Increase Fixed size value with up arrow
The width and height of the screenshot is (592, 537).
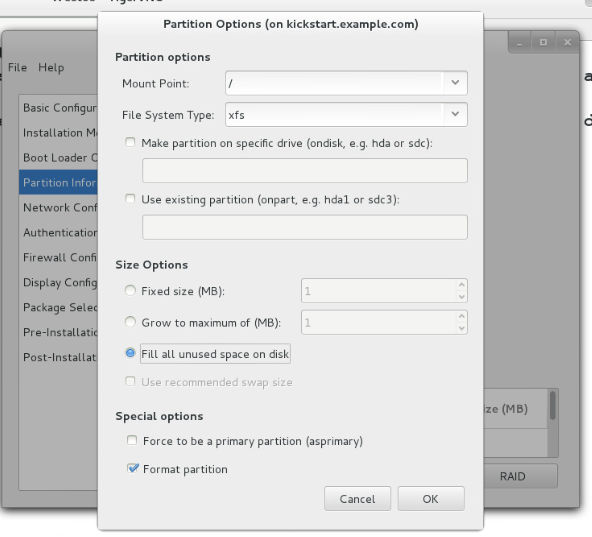tap(461, 285)
